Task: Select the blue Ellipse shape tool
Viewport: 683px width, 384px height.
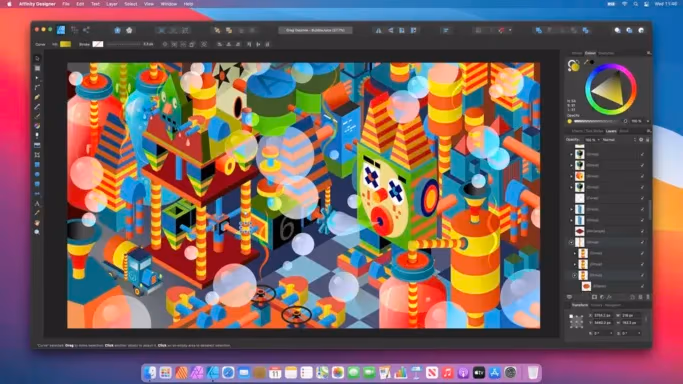Action: [x=37, y=174]
